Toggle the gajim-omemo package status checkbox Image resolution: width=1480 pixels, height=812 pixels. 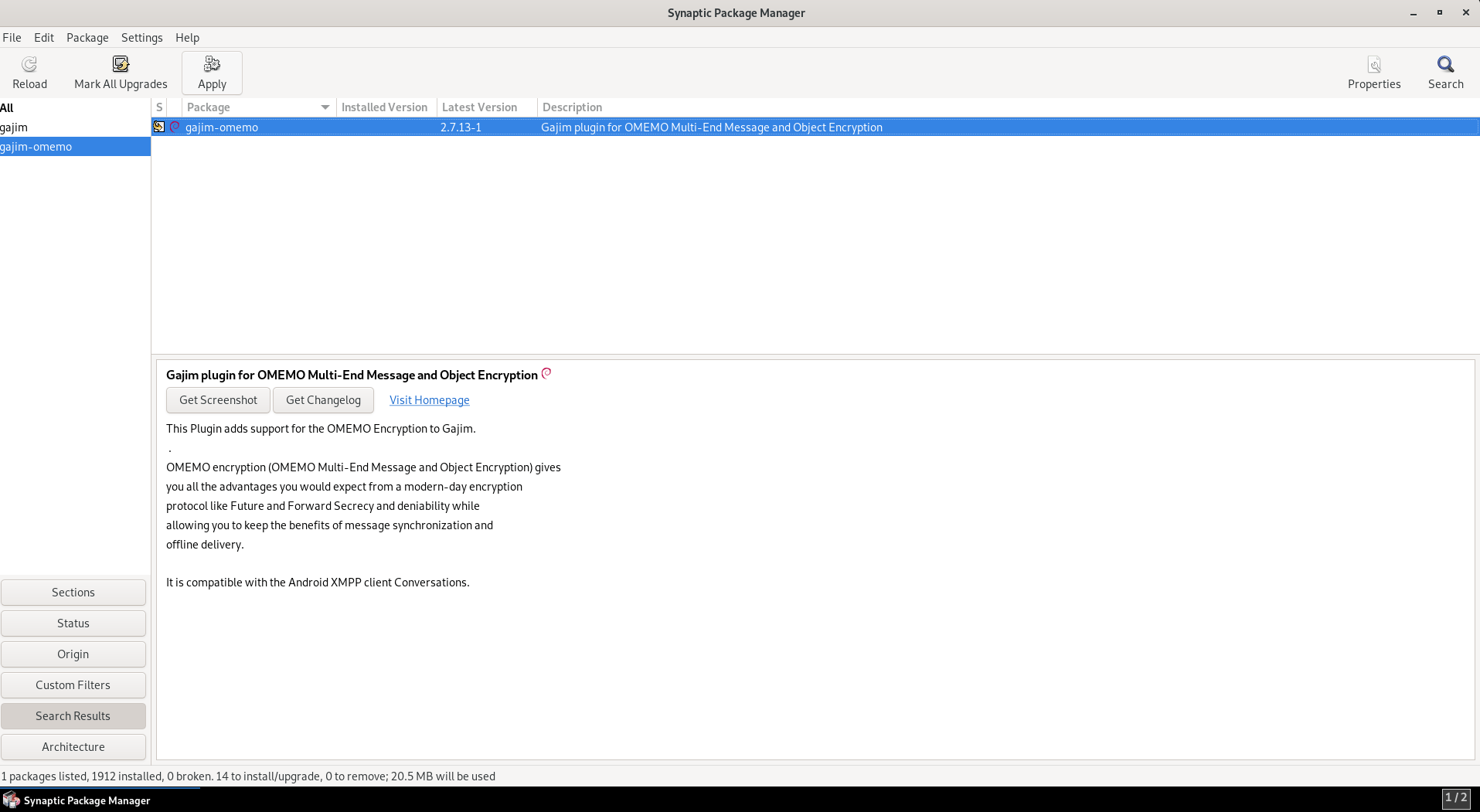pos(159,127)
